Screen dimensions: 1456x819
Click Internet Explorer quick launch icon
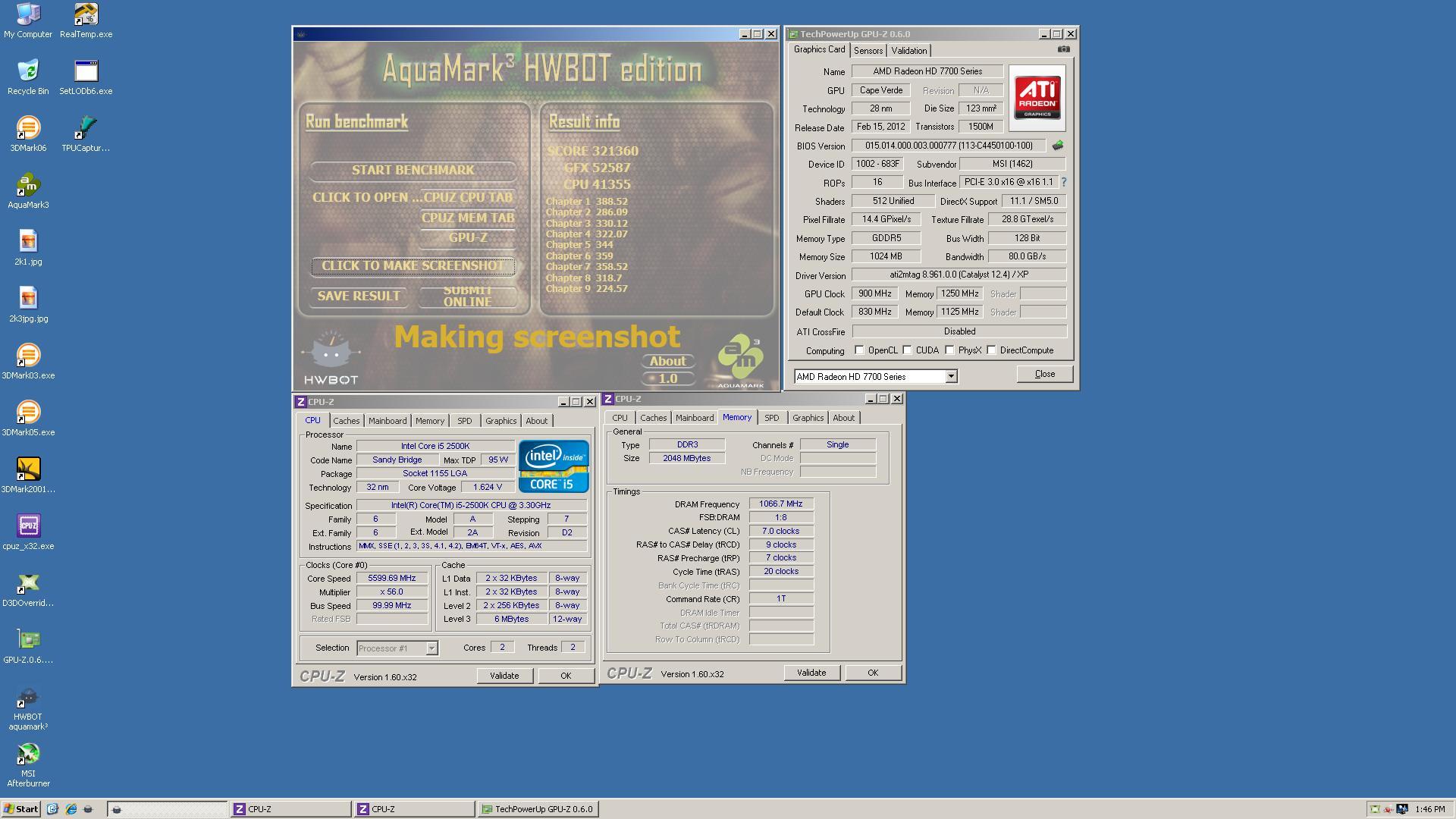(71, 809)
